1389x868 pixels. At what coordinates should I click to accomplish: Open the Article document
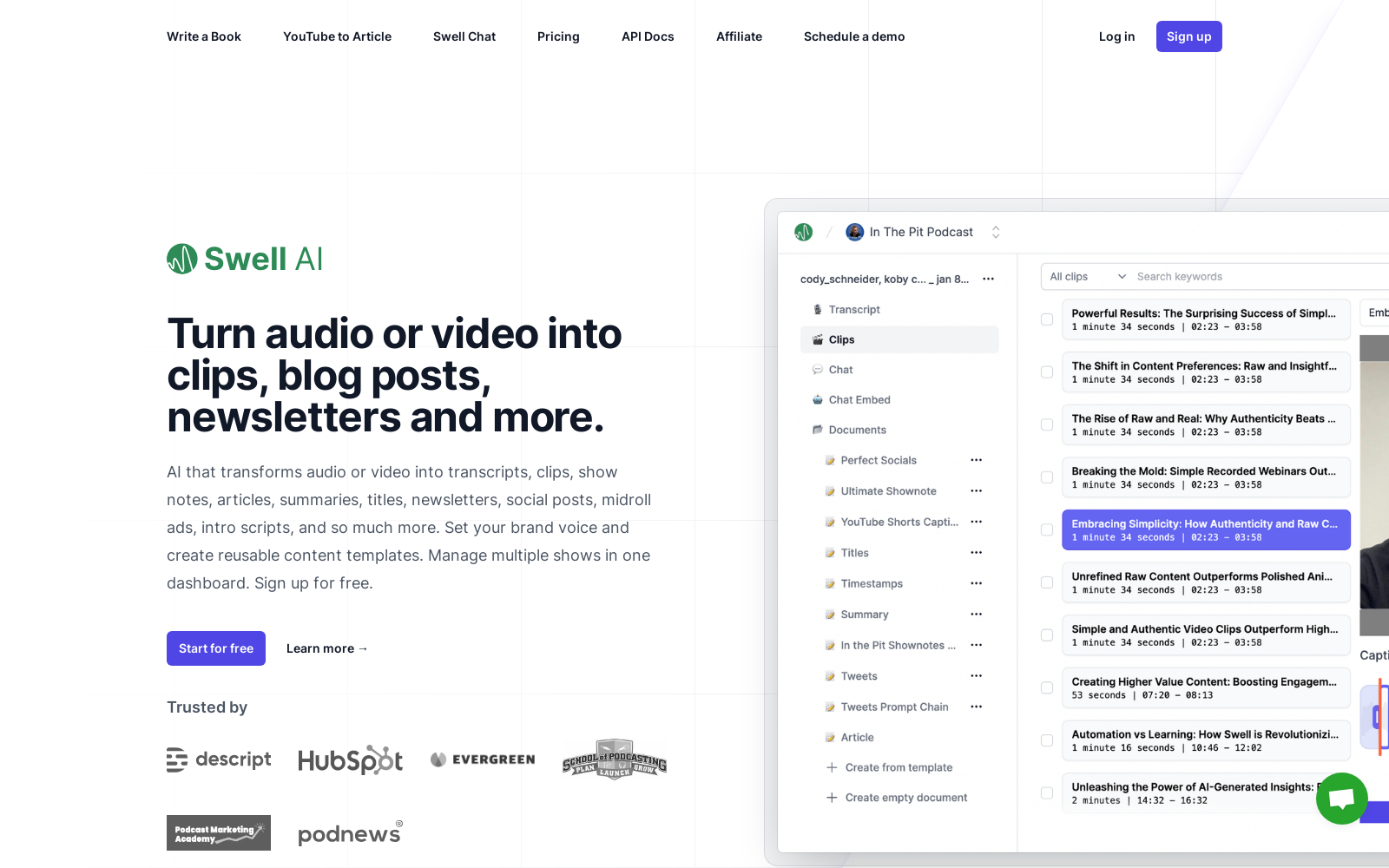(x=857, y=738)
